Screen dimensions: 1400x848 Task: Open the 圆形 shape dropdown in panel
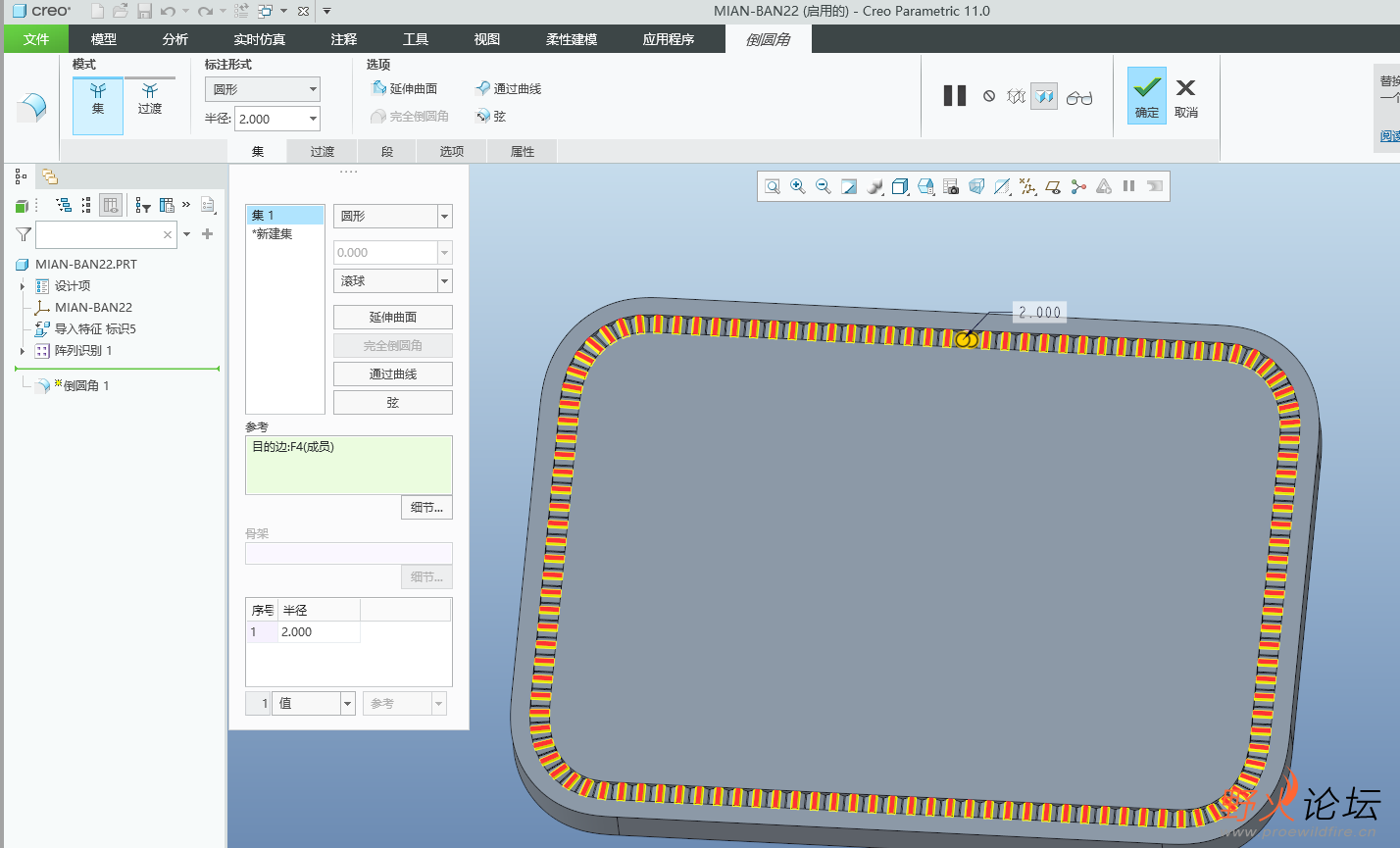point(393,216)
